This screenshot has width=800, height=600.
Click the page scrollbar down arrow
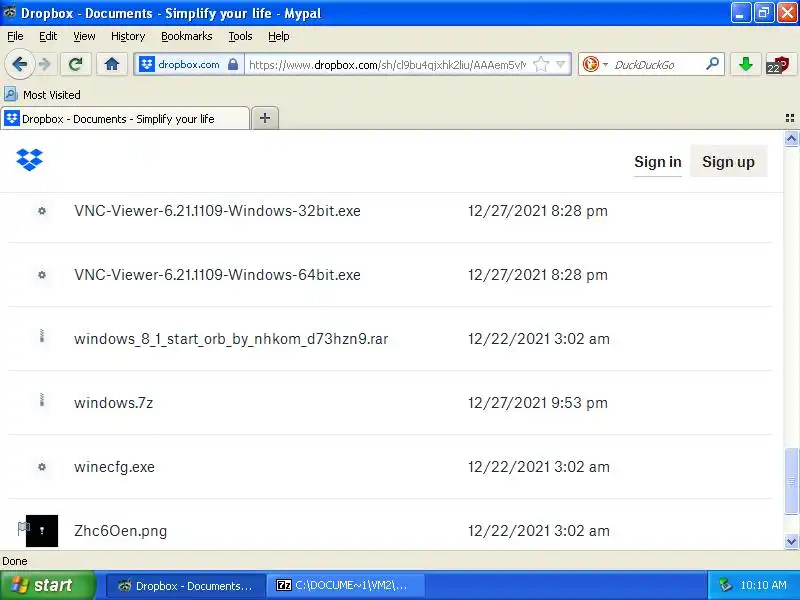click(791, 541)
